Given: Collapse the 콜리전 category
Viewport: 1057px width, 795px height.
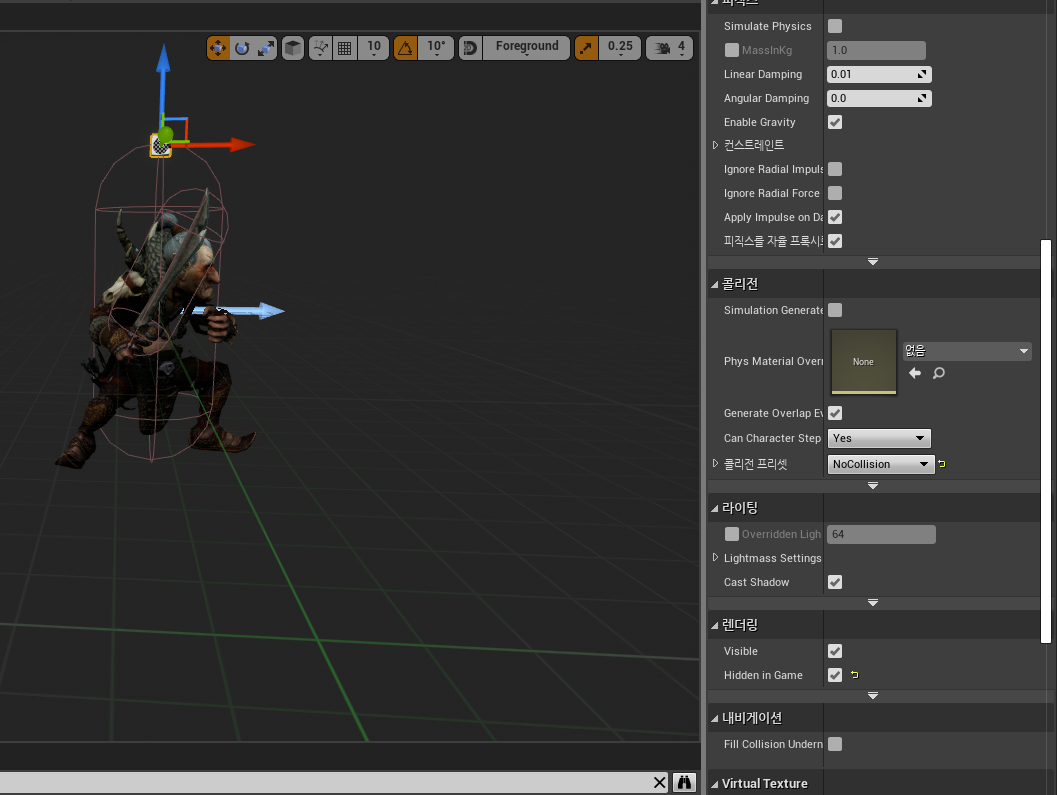Looking at the screenshot, I should (715, 285).
